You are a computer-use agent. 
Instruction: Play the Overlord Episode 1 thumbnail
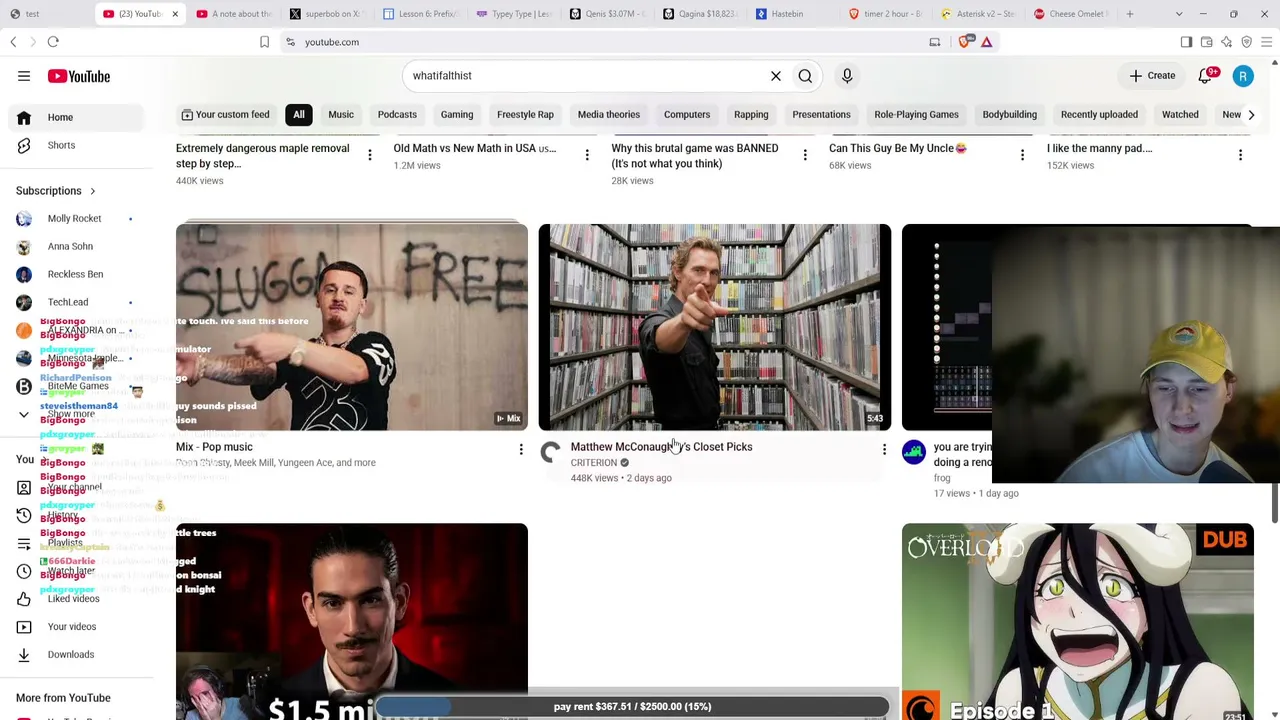[1078, 621]
